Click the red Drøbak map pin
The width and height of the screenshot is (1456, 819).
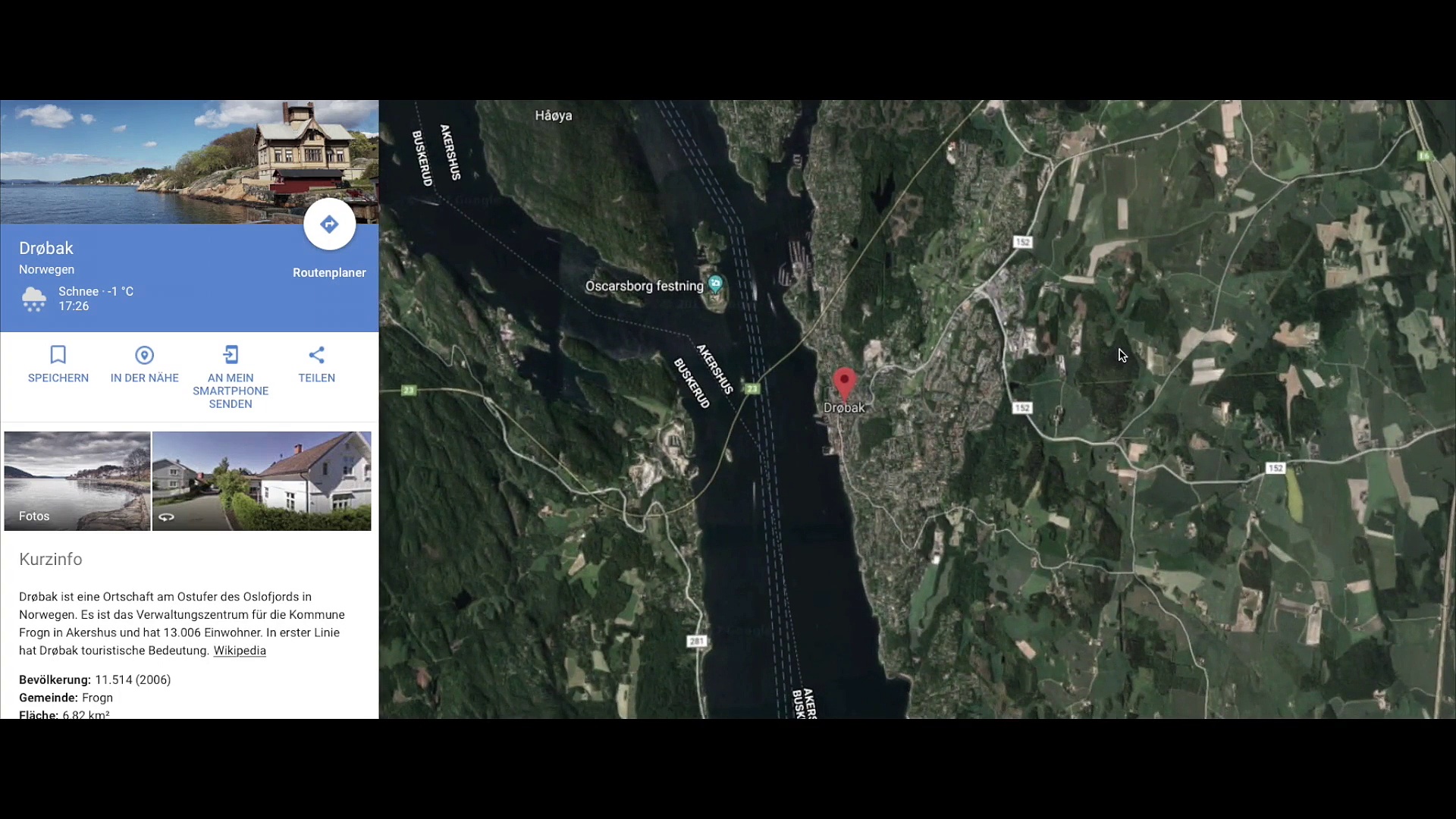tap(844, 382)
